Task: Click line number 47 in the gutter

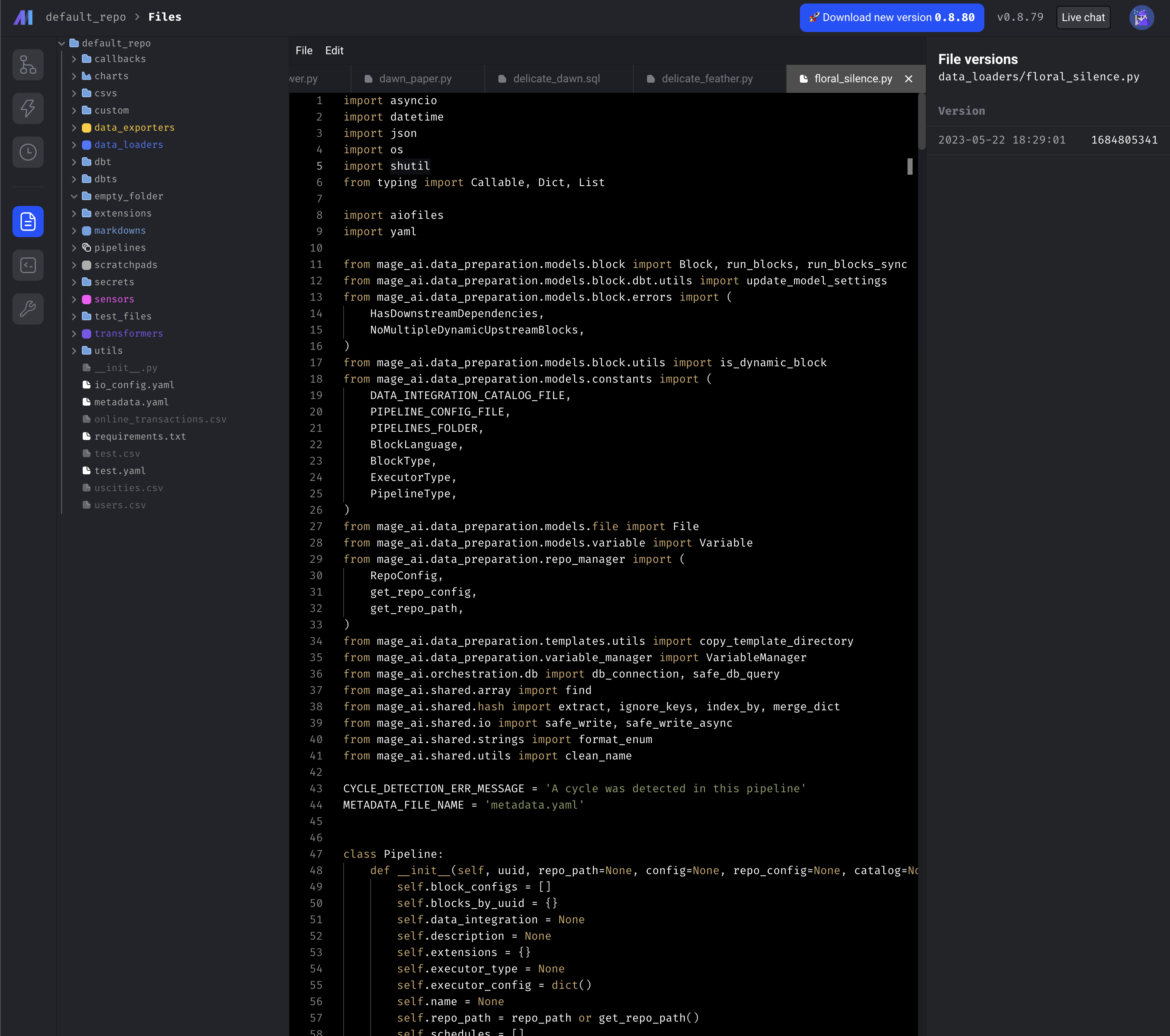Action: 316,854
